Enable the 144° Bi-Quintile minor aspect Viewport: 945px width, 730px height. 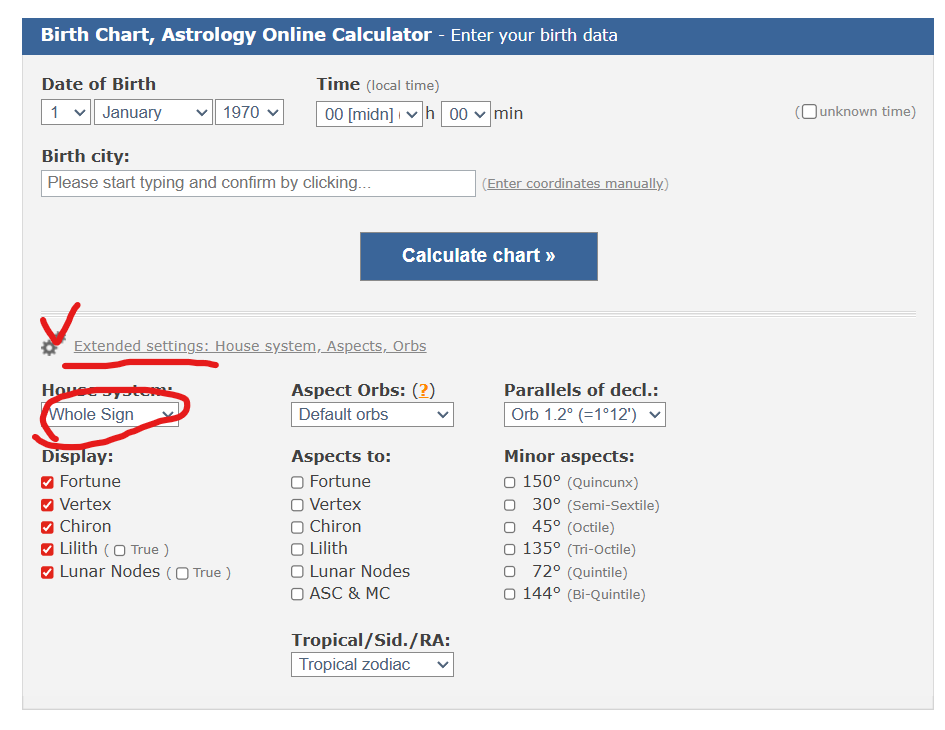point(510,594)
